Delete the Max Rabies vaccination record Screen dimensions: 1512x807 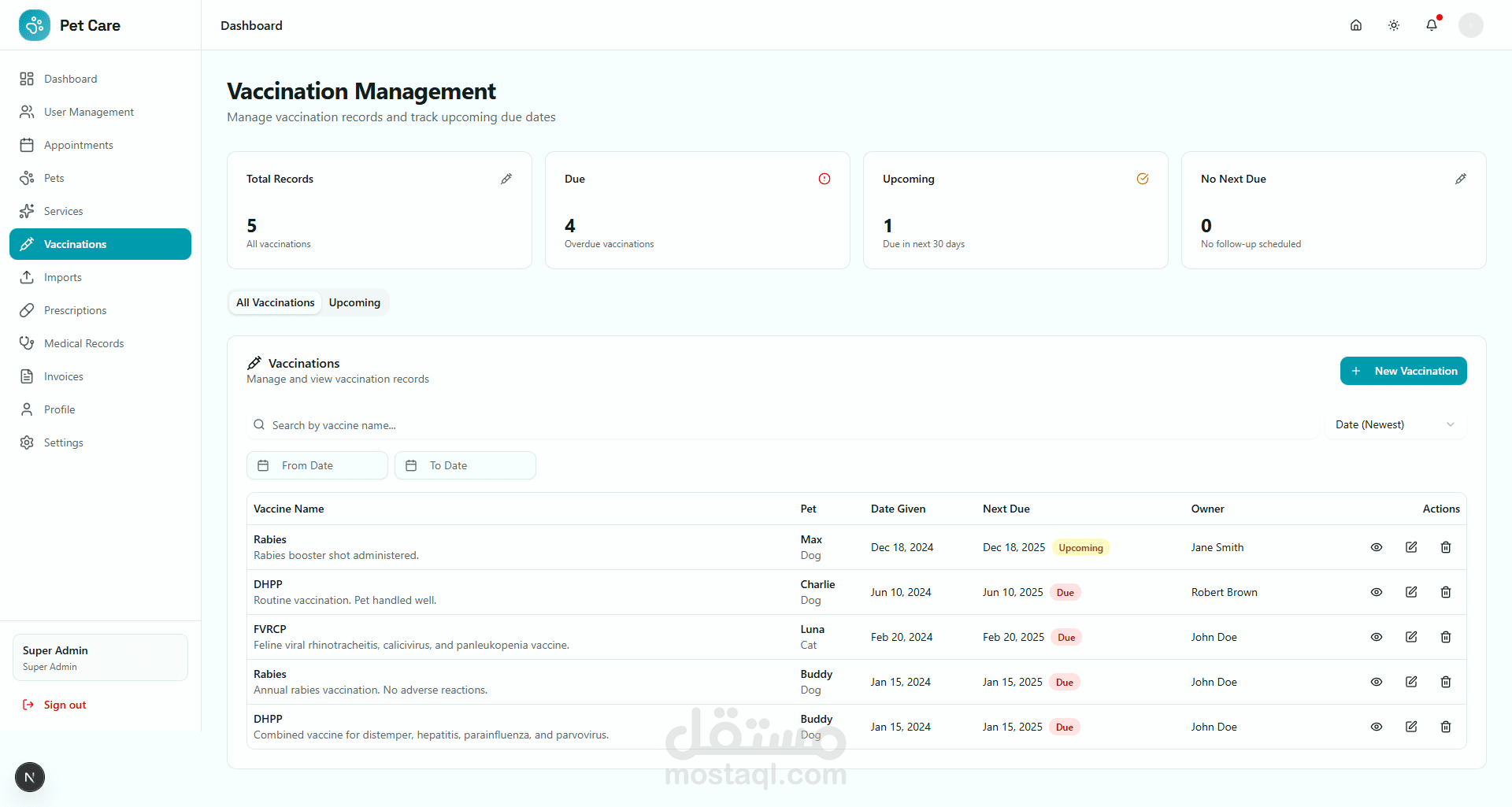[x=1446, y=547]
